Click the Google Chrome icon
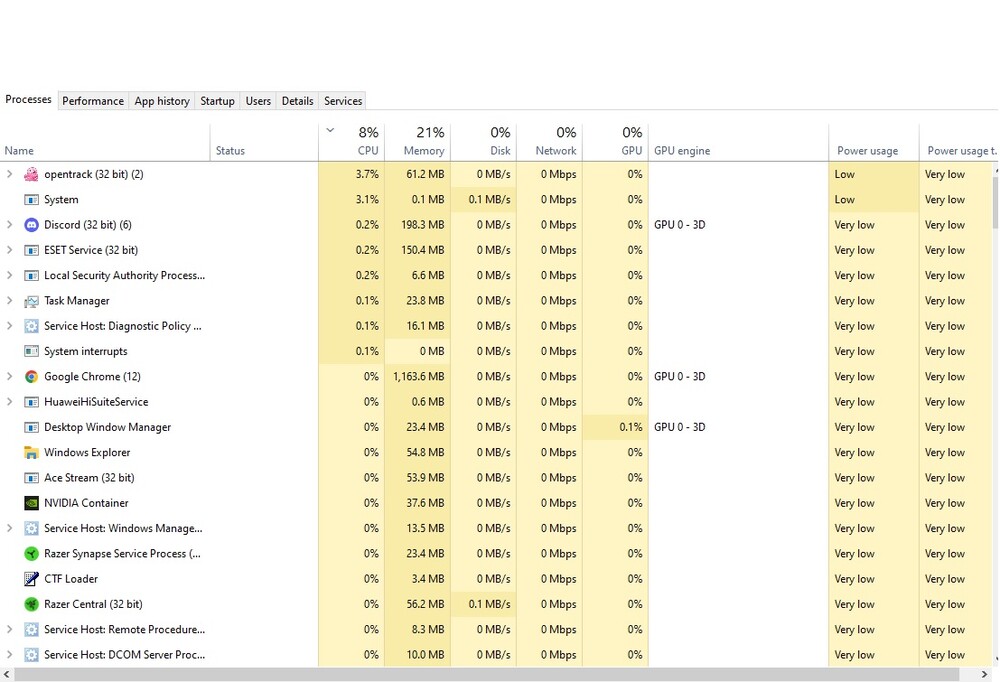This screenshot has width=1000, height=682. coord(31,376)
